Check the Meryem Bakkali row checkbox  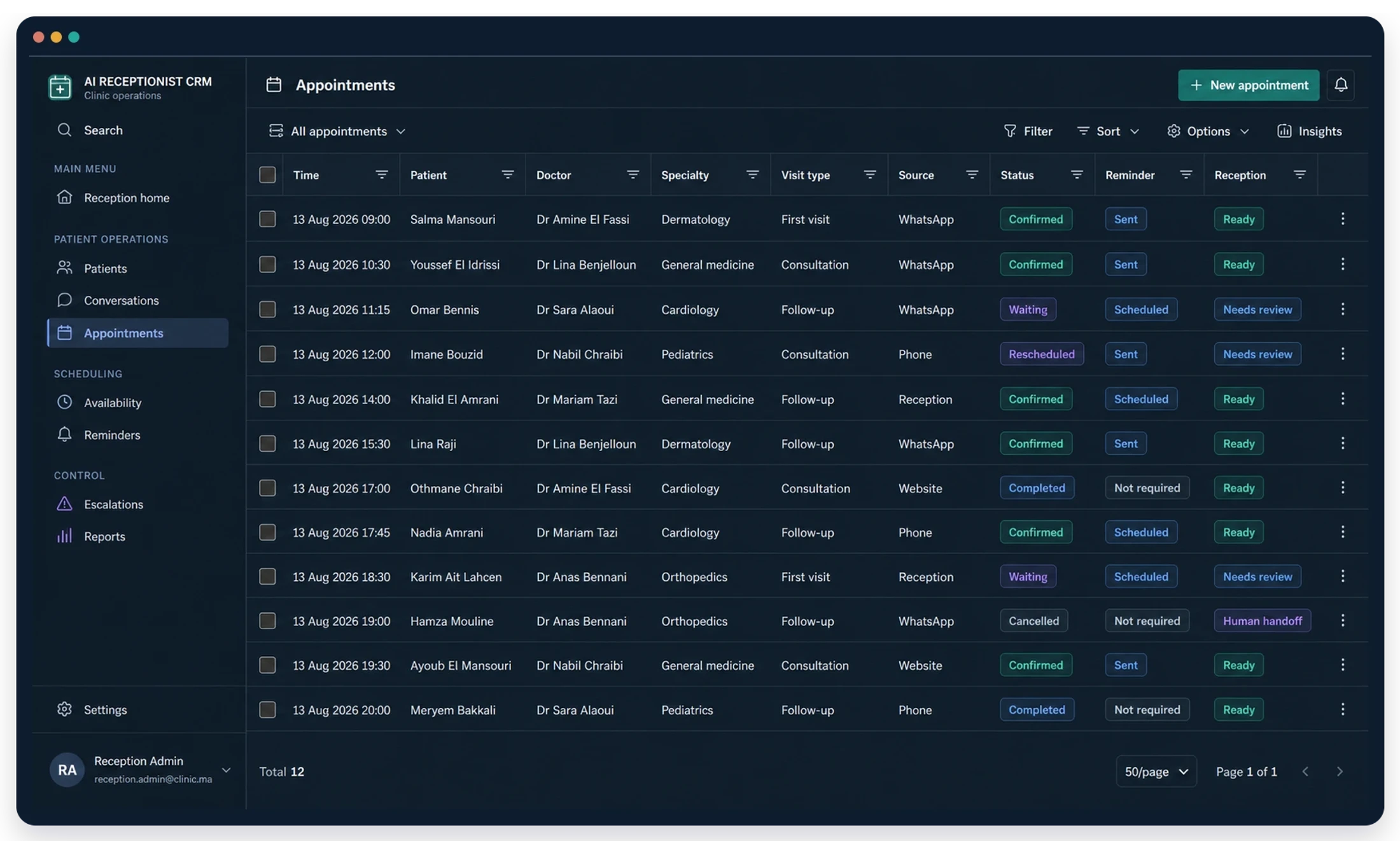point(267,709)
